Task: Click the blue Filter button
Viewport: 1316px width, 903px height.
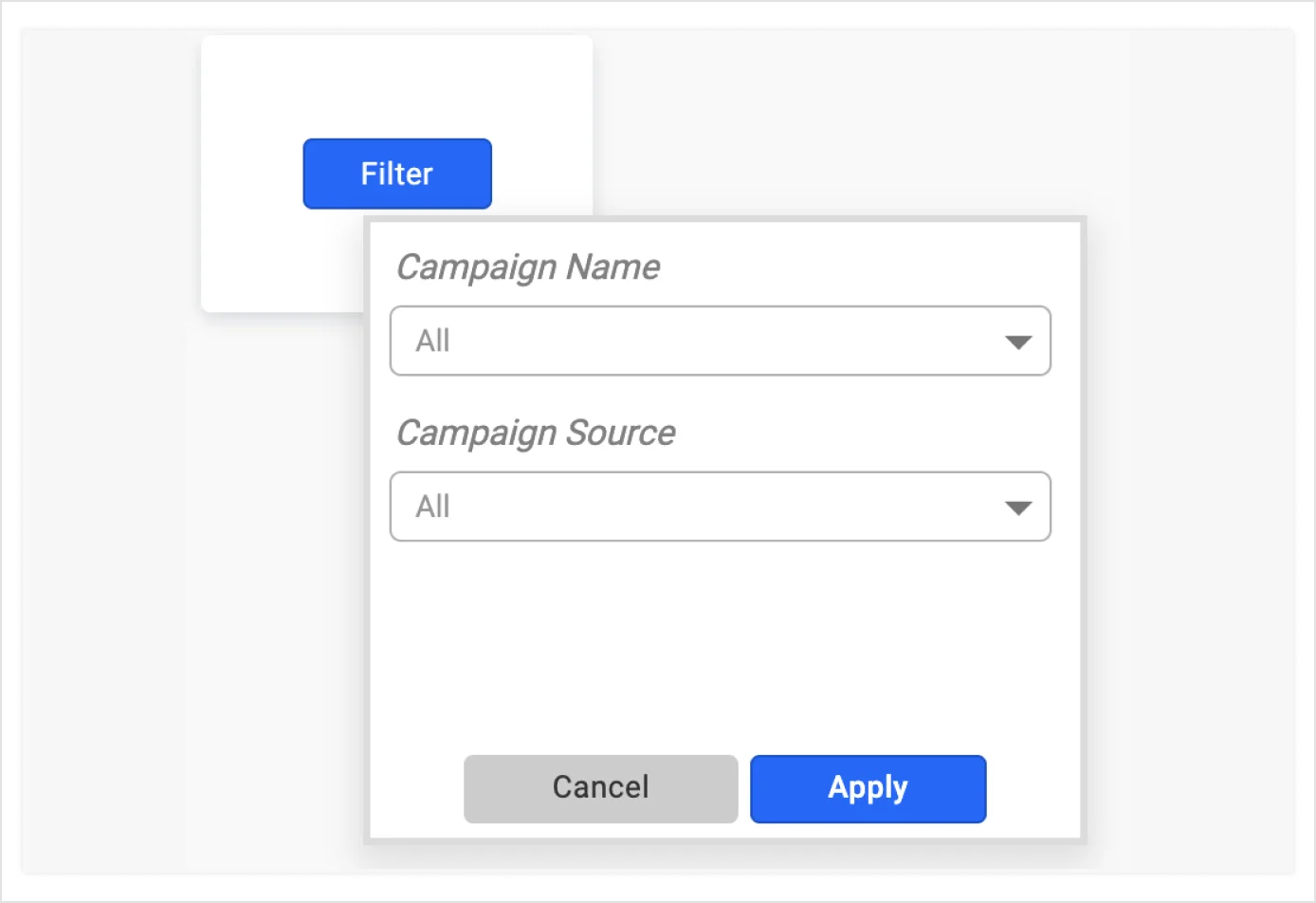Action: click(x=397, y=174)
